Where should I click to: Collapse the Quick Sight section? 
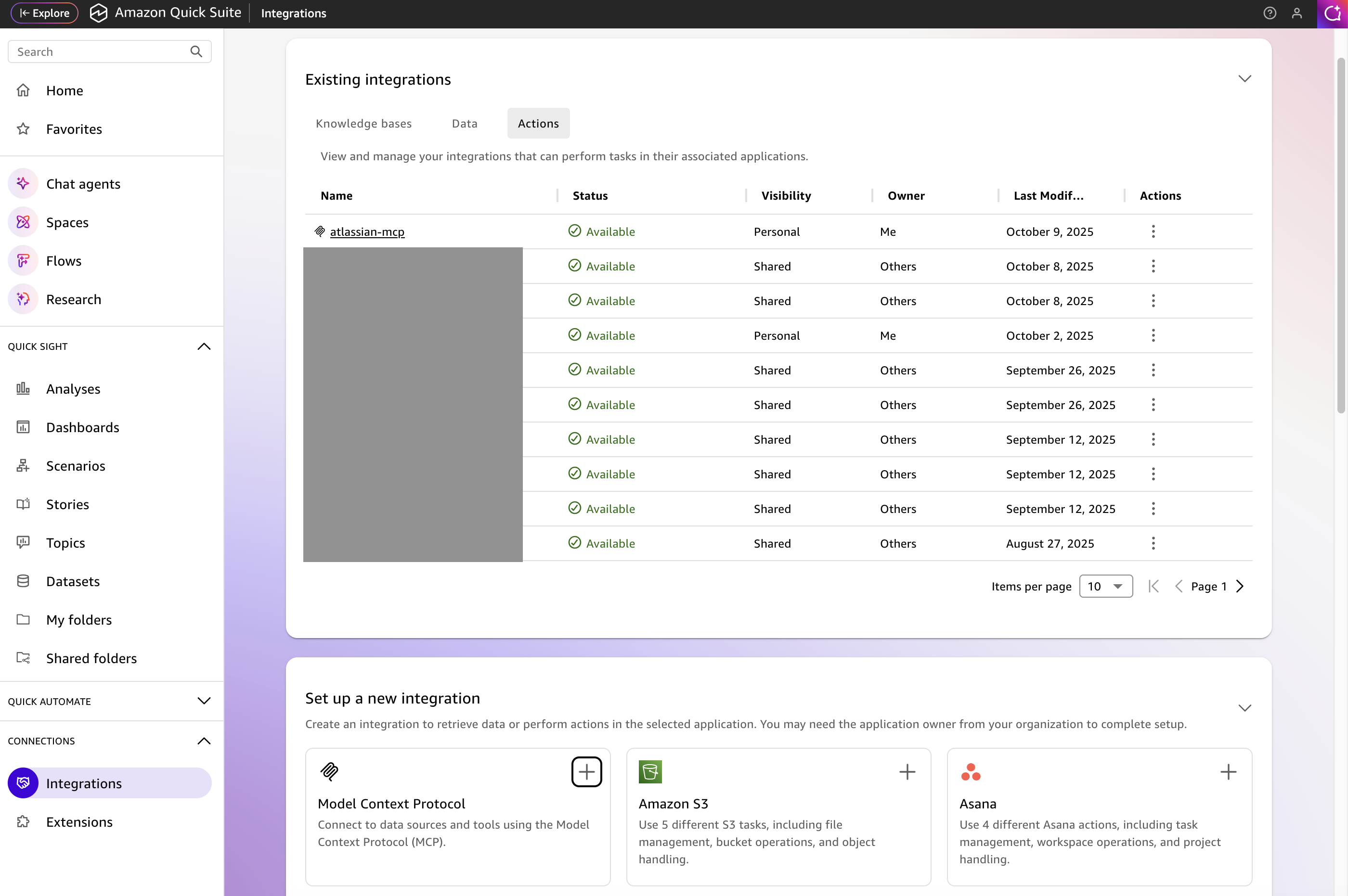point(204,346)
